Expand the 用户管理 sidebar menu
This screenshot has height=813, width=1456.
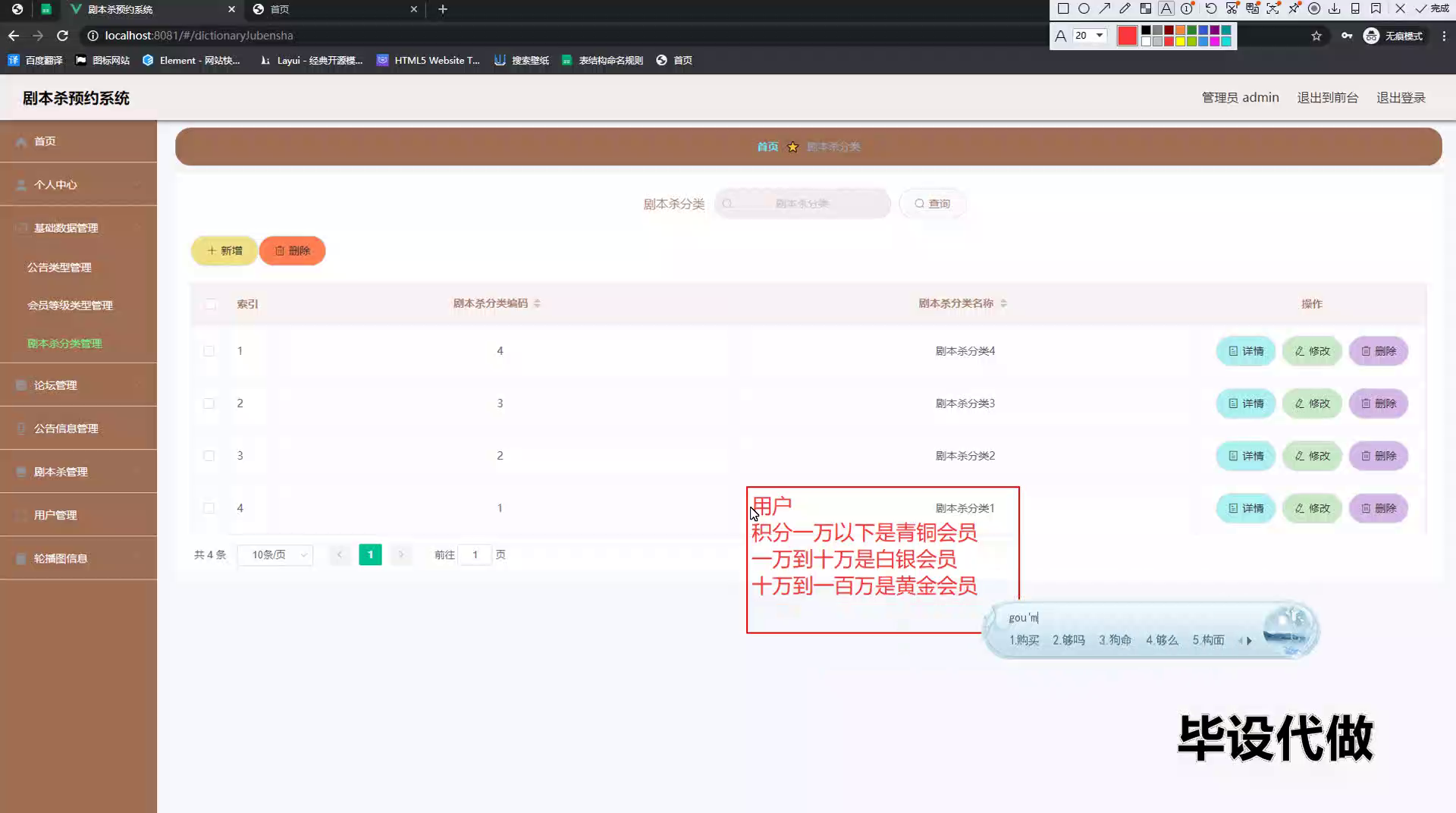click(x=79, y=515)
